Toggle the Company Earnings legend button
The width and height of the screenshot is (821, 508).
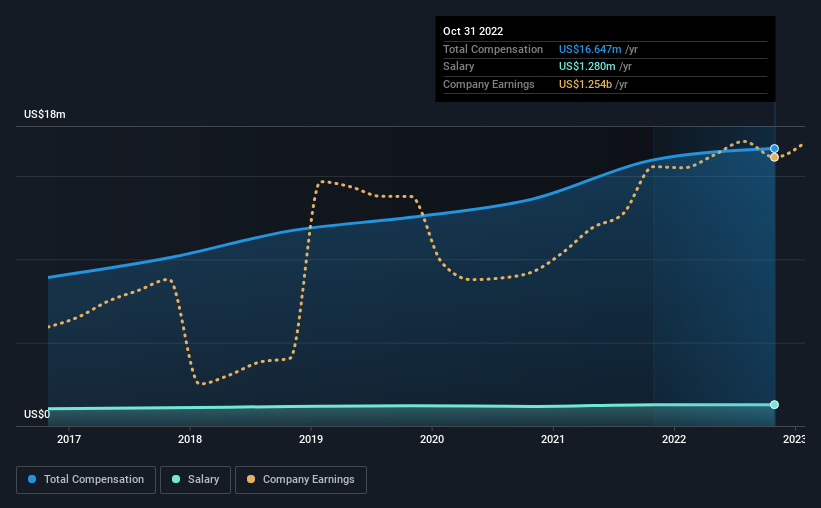point(301,480)
